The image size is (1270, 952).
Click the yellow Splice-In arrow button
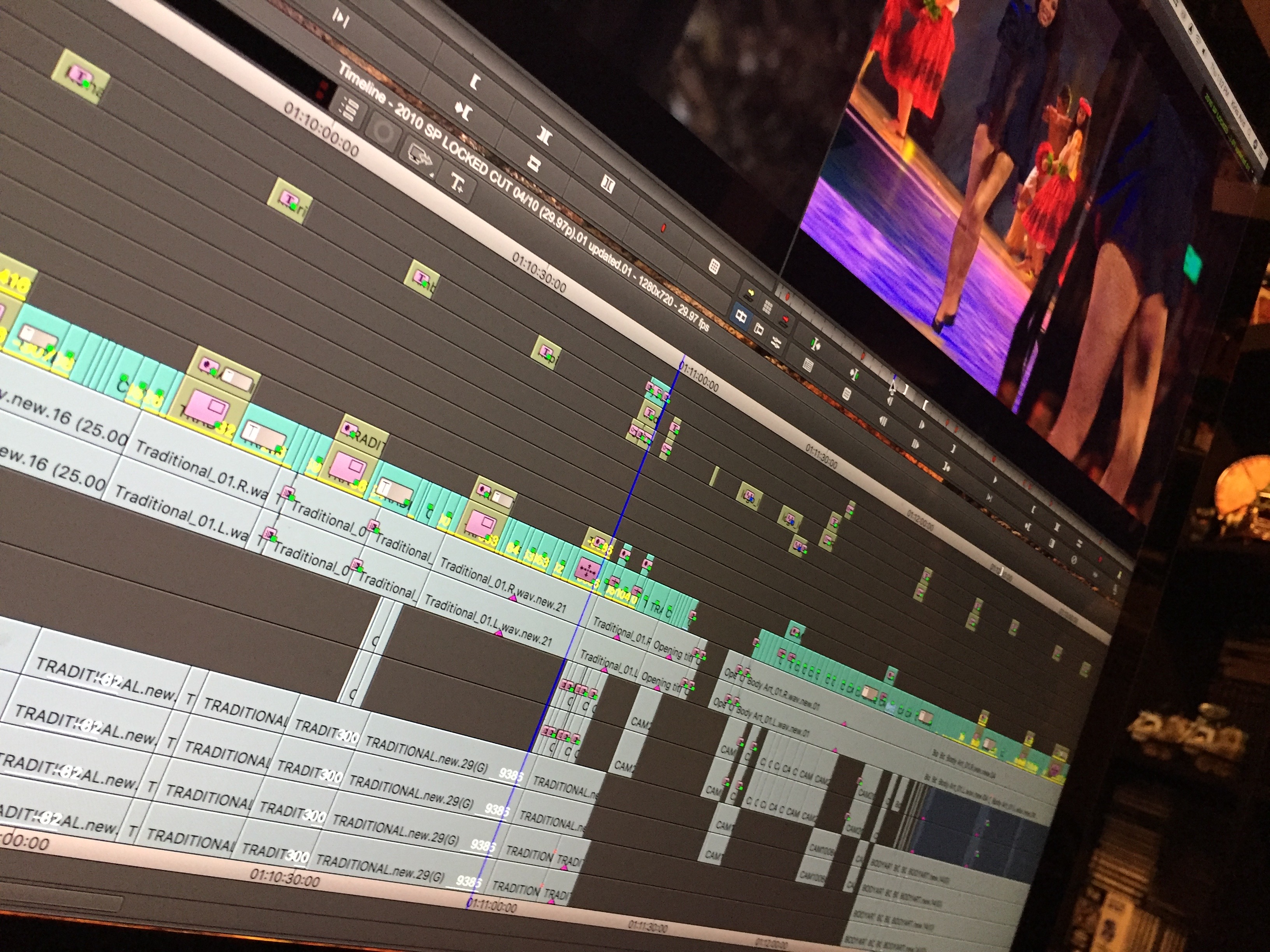coord(751,293)
